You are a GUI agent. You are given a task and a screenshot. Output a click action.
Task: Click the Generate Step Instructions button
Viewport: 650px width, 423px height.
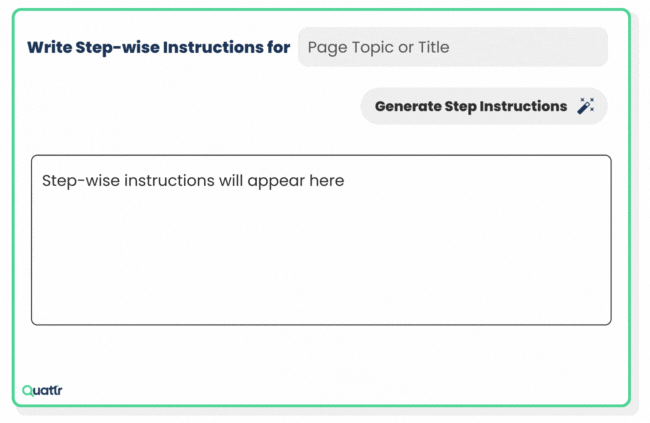pyautogui.click(x=484, y=106)
